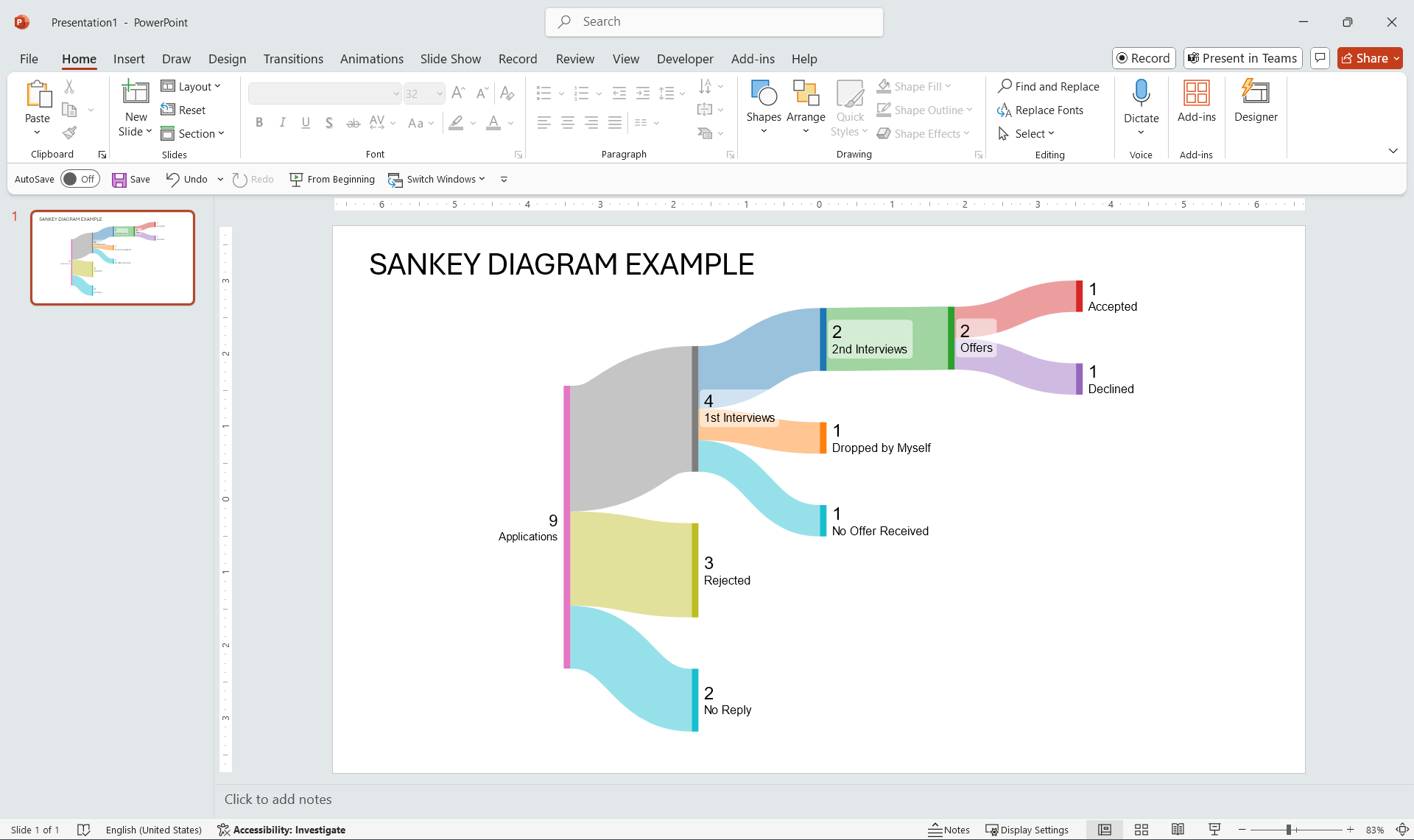The height and width of the screenshot is (840, 1414).
Task: Open the Section dropdown menu
Action: coord(192,133)
